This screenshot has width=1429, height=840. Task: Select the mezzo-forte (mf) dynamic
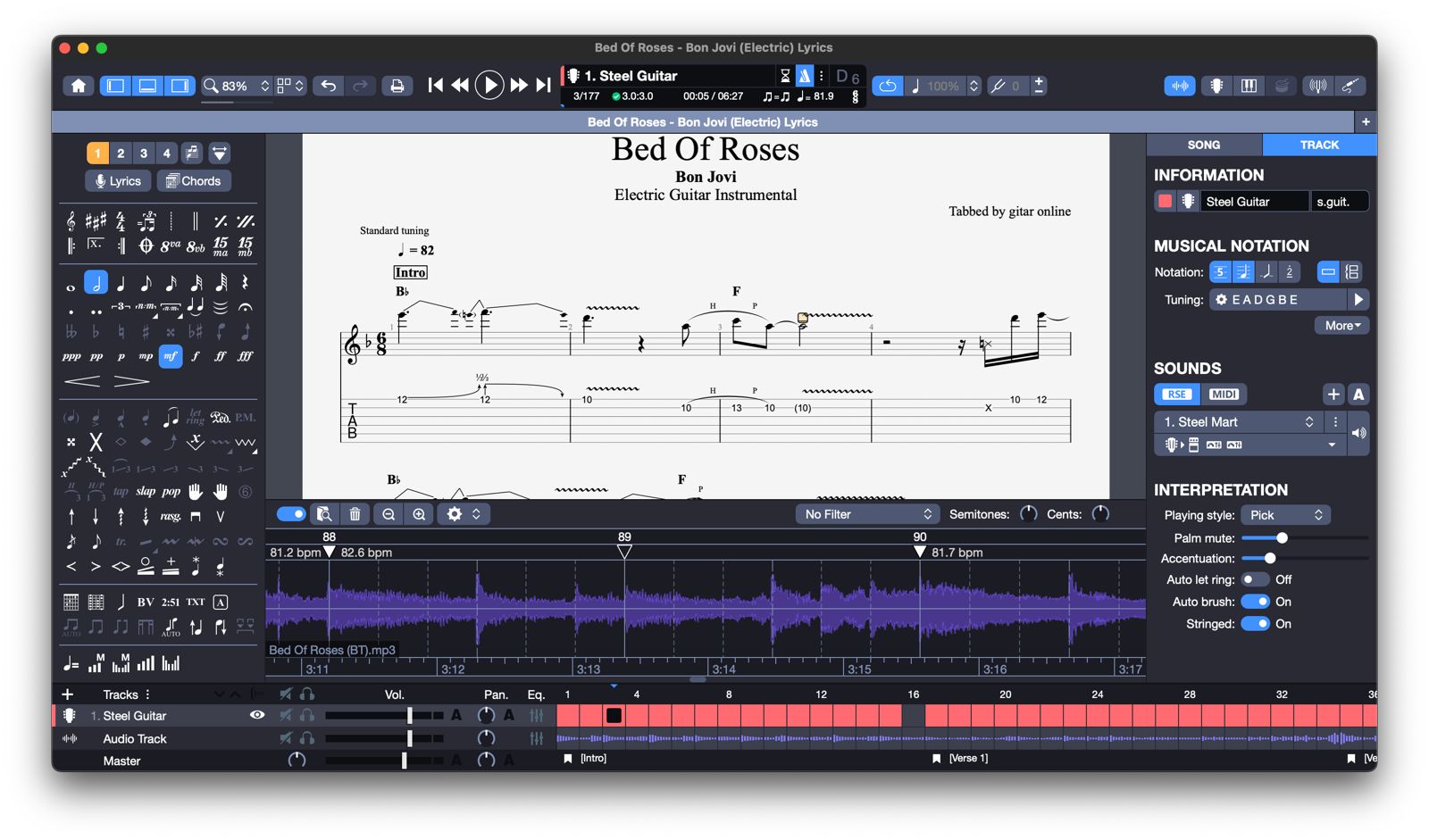tap(170, 356)
